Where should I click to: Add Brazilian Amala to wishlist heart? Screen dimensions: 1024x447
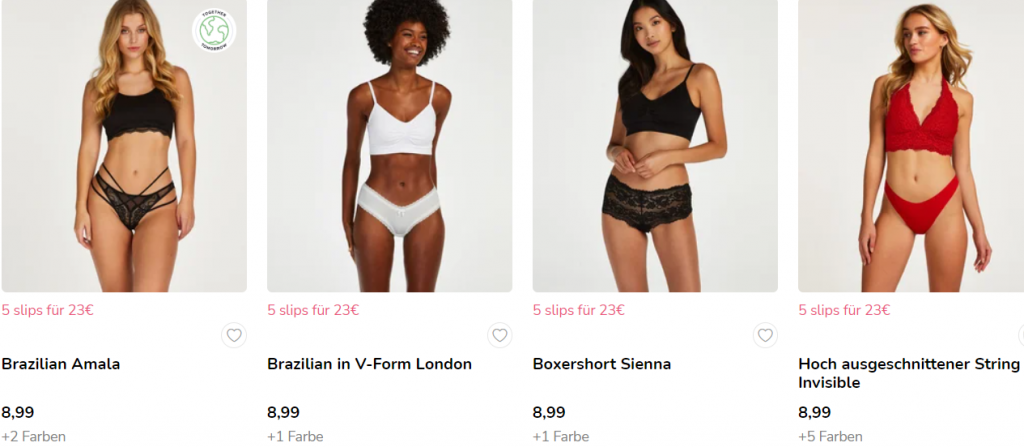(234, 335)
